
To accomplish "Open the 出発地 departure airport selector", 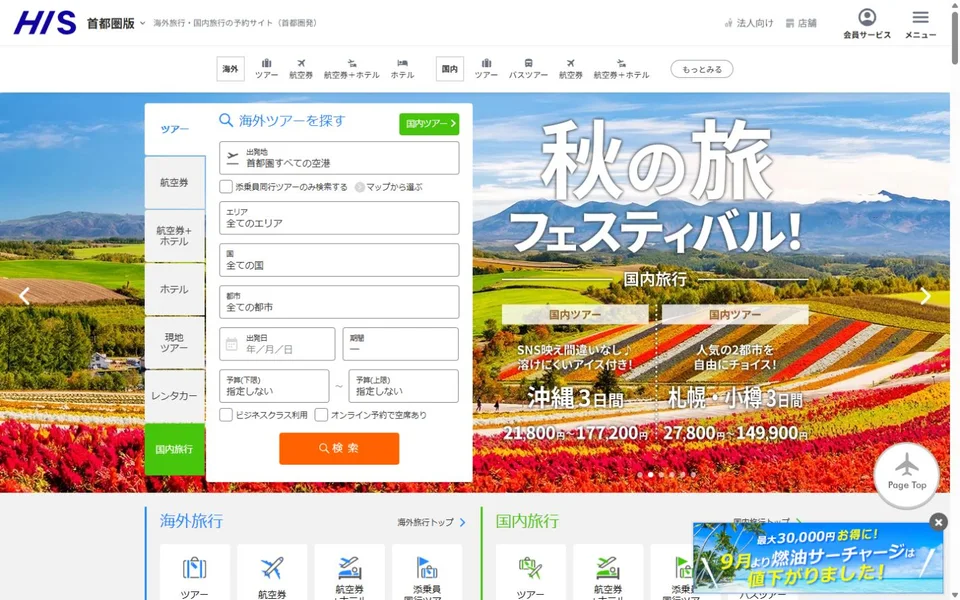I will [x=339, y=158].
